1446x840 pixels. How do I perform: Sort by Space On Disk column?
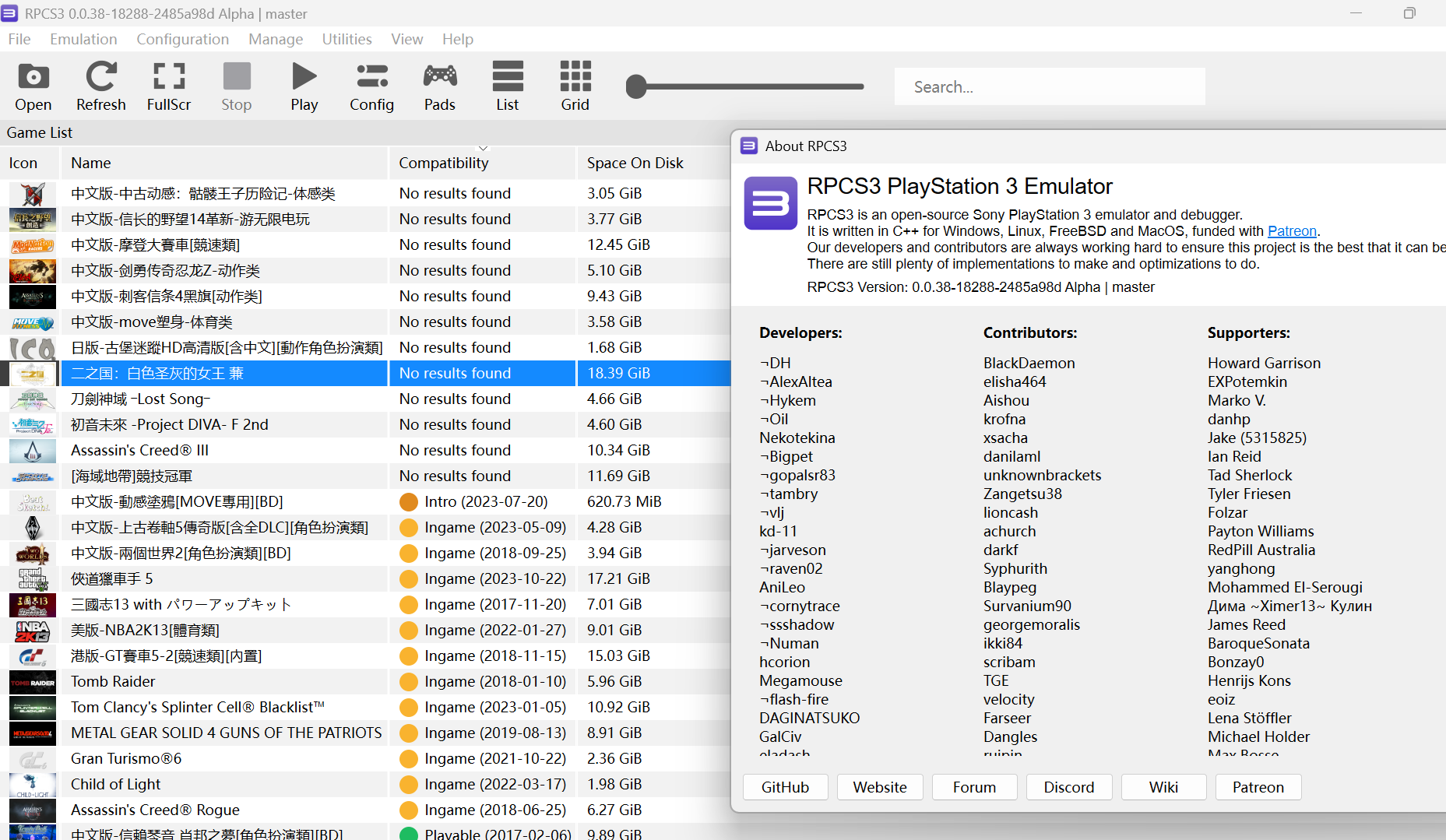click(x=635, y=163)
